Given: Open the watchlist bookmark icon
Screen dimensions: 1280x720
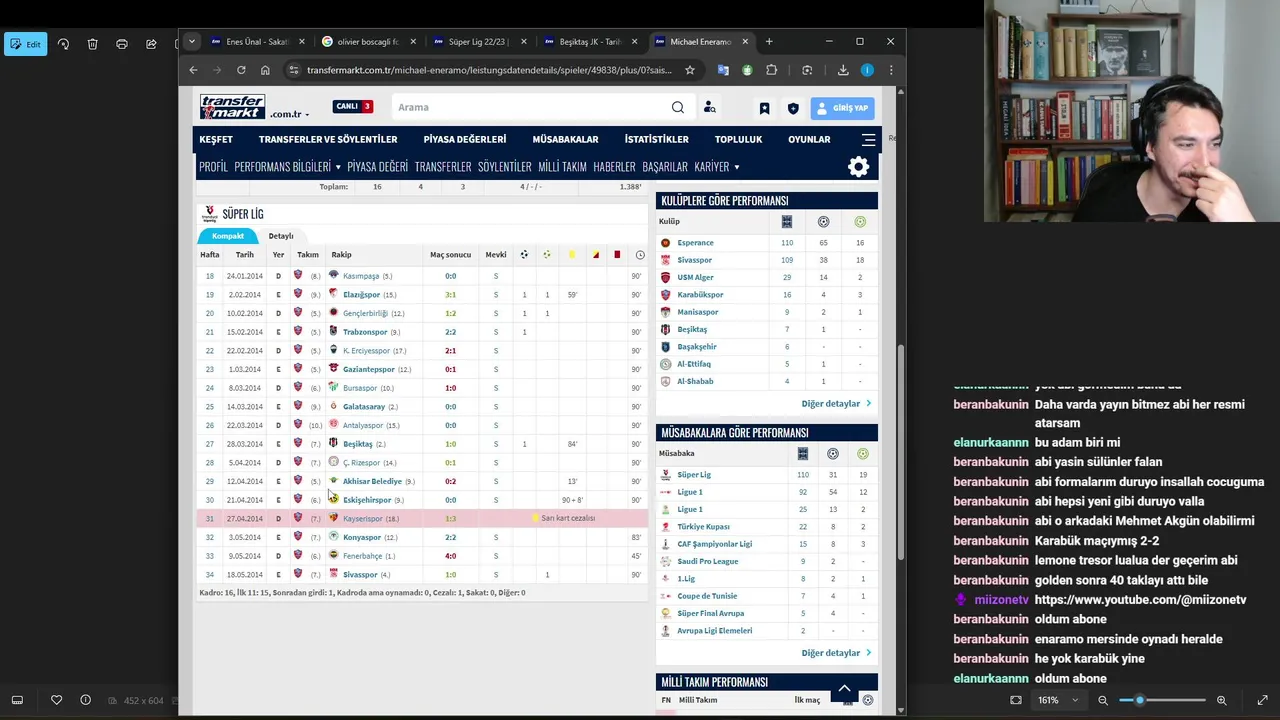Looking at the screenshot, I should pyautogui.click(x=764, y=108).
